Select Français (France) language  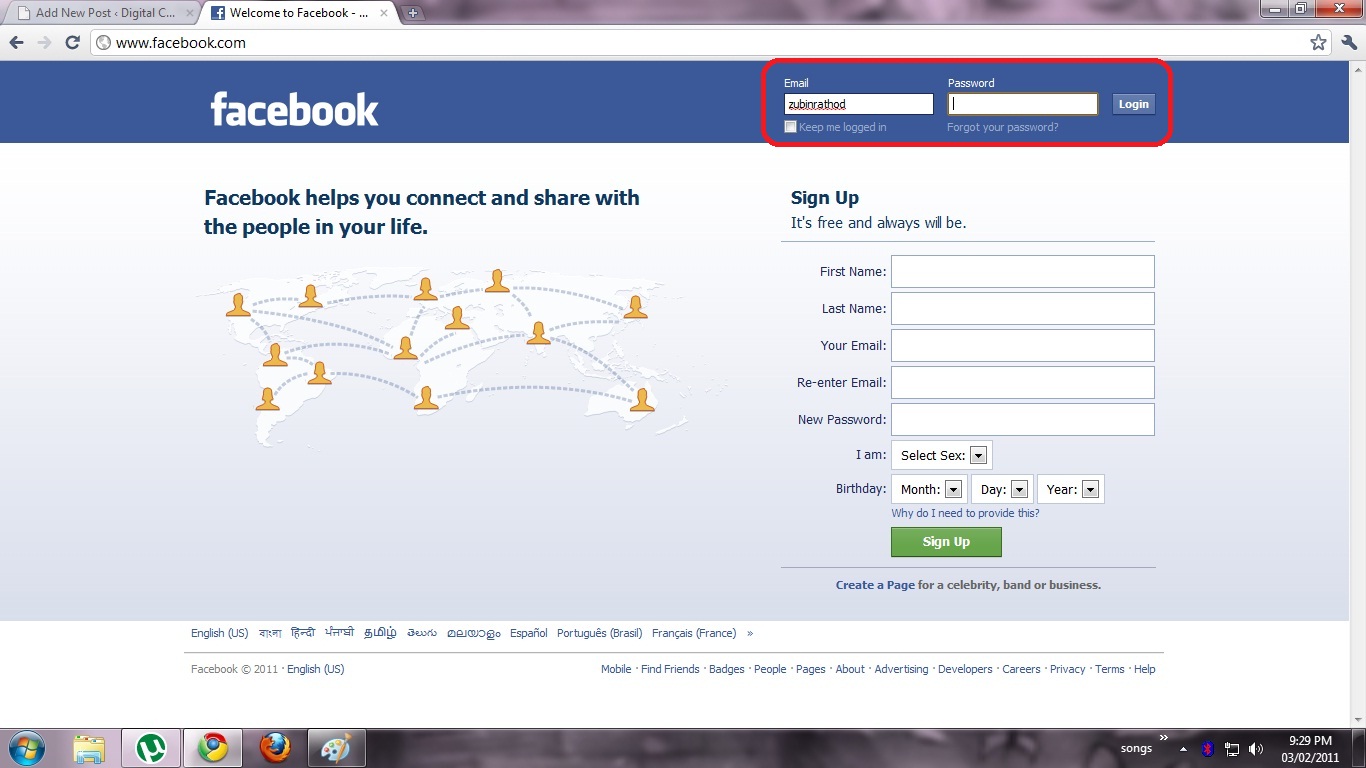pos(694,633)
